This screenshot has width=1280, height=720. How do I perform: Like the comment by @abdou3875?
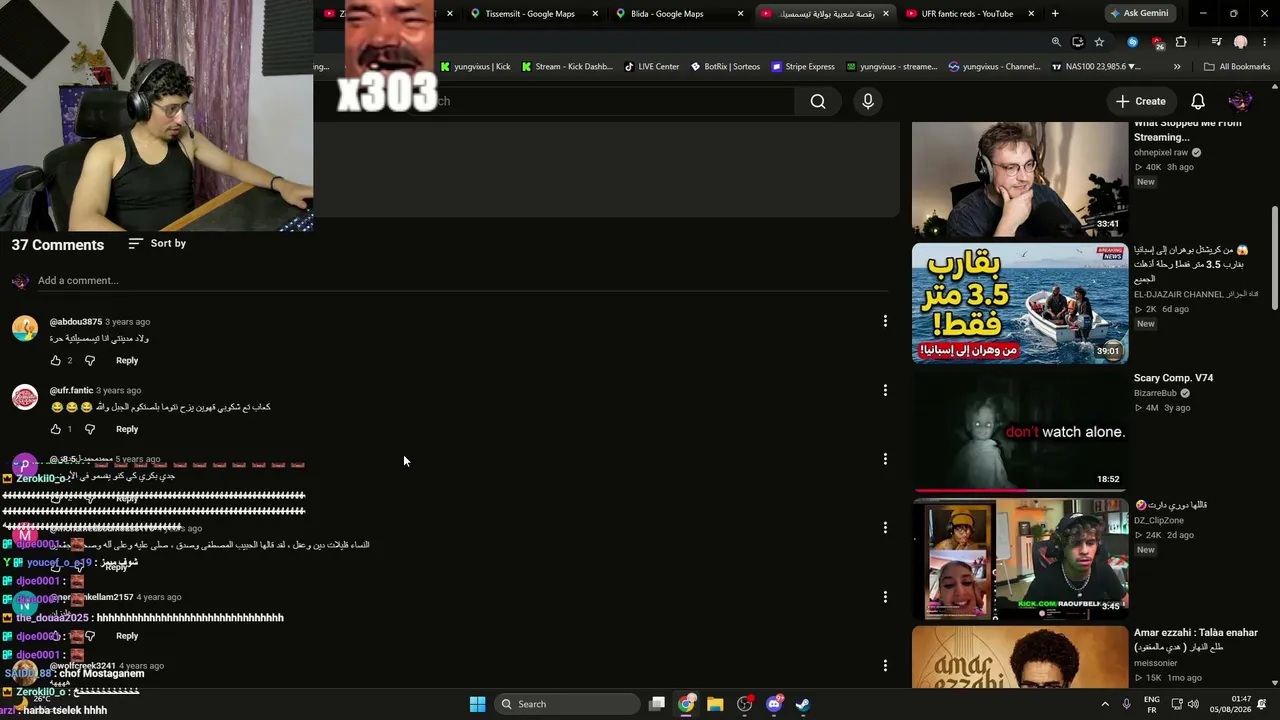[56, 360]
